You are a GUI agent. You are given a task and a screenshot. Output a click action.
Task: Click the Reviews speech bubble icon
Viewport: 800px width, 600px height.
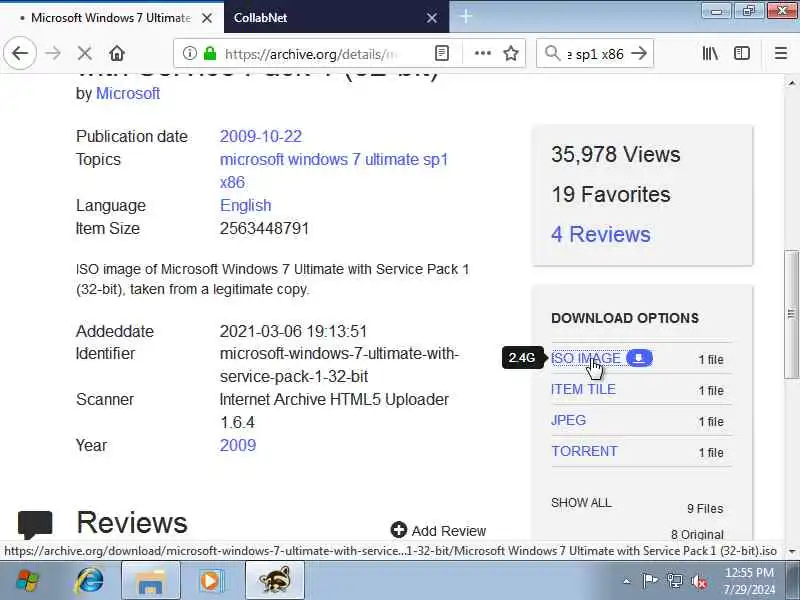pos(35,524)
